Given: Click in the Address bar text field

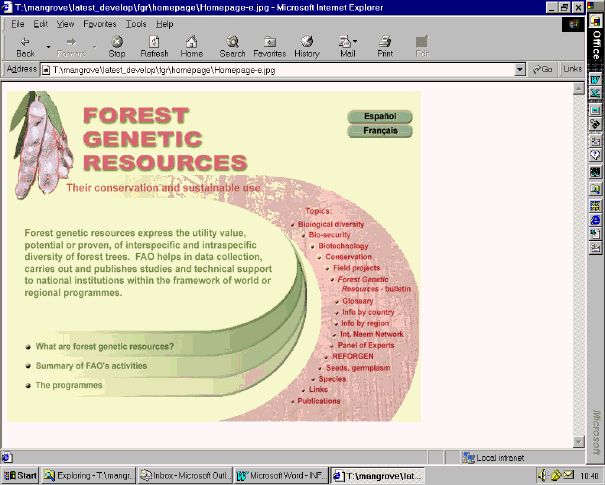Looking at the screenshot, I should (x=280, y=70).
